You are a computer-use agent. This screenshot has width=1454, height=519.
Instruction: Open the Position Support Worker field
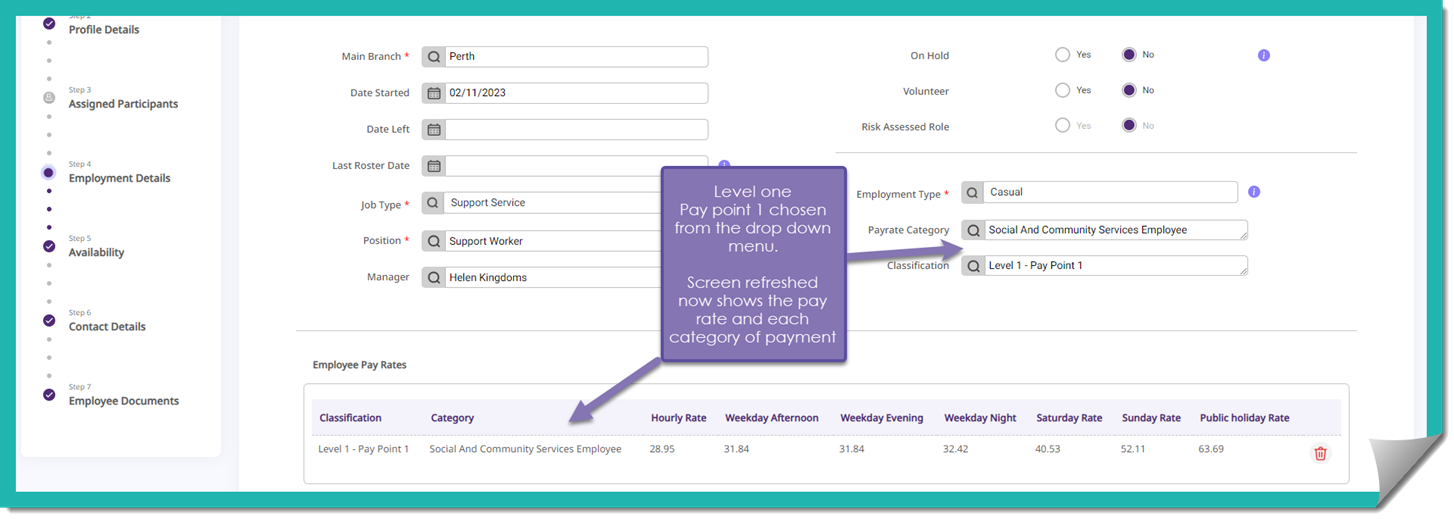coord(550,241)
